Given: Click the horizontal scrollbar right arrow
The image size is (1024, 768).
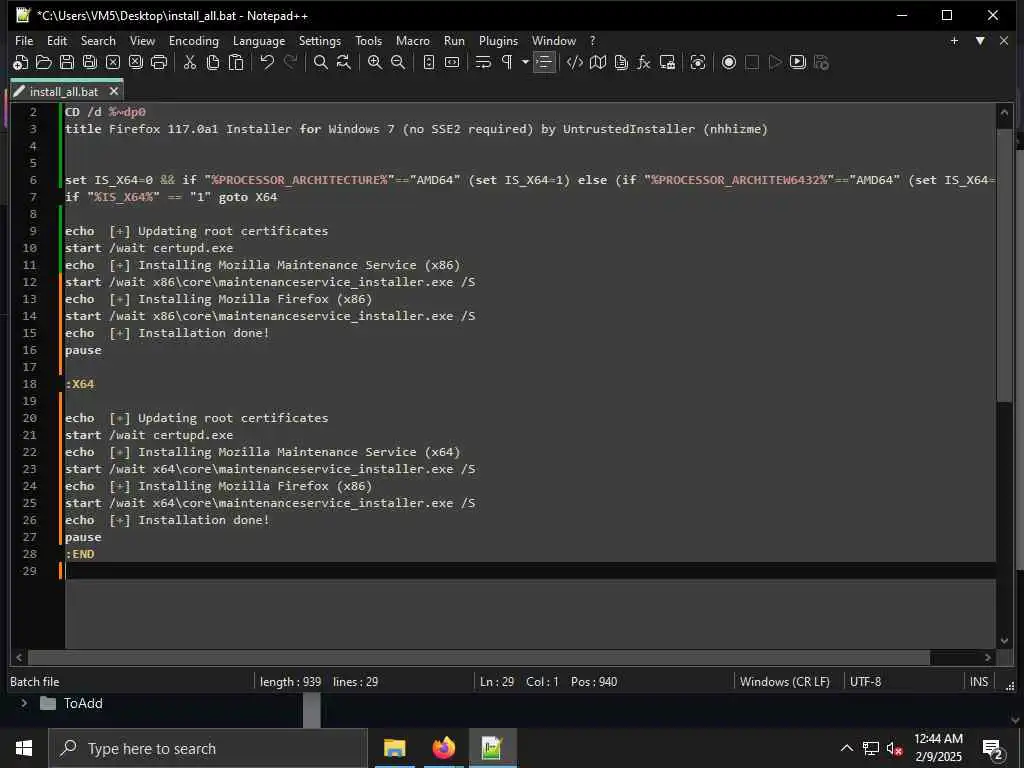Looking at the screenshot, I should point(988,658).
